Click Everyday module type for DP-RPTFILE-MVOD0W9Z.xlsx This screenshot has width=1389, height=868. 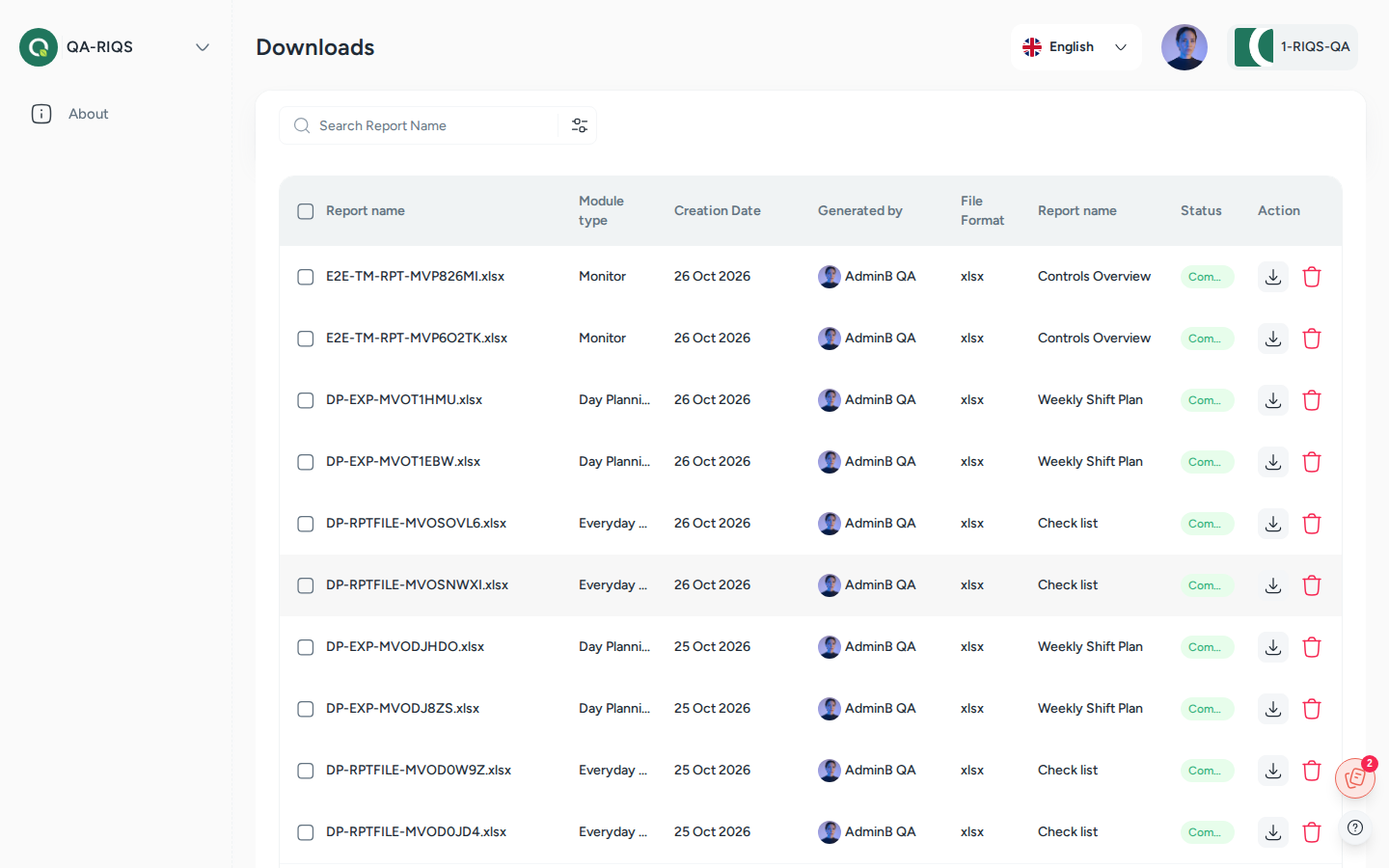point(613,771)
